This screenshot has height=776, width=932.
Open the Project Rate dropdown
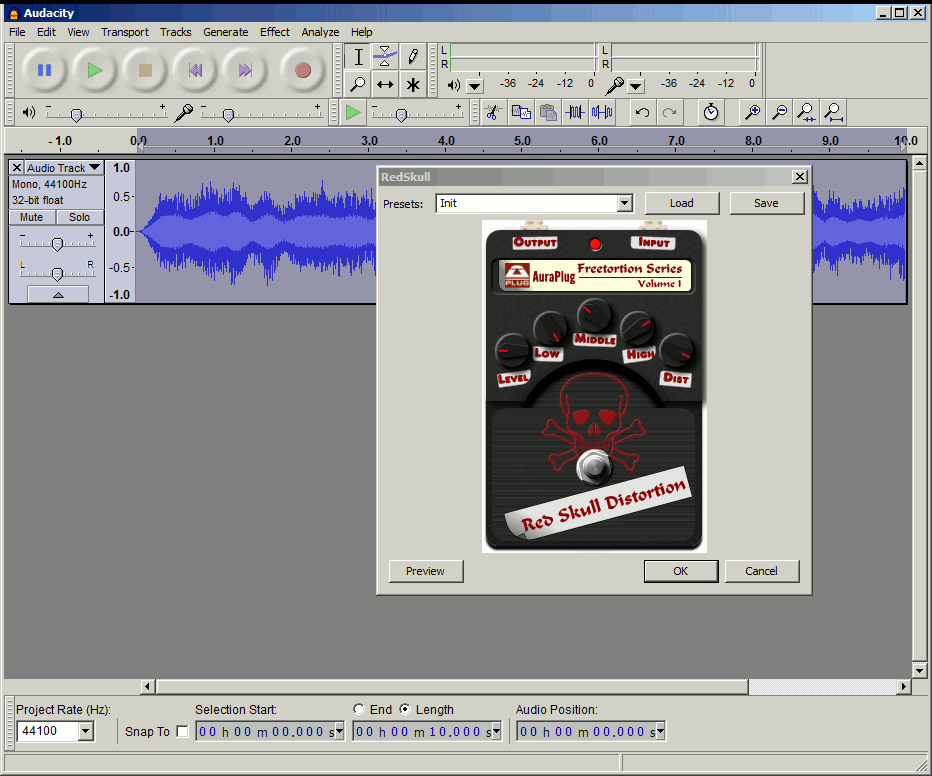click(x=86, y=731)
